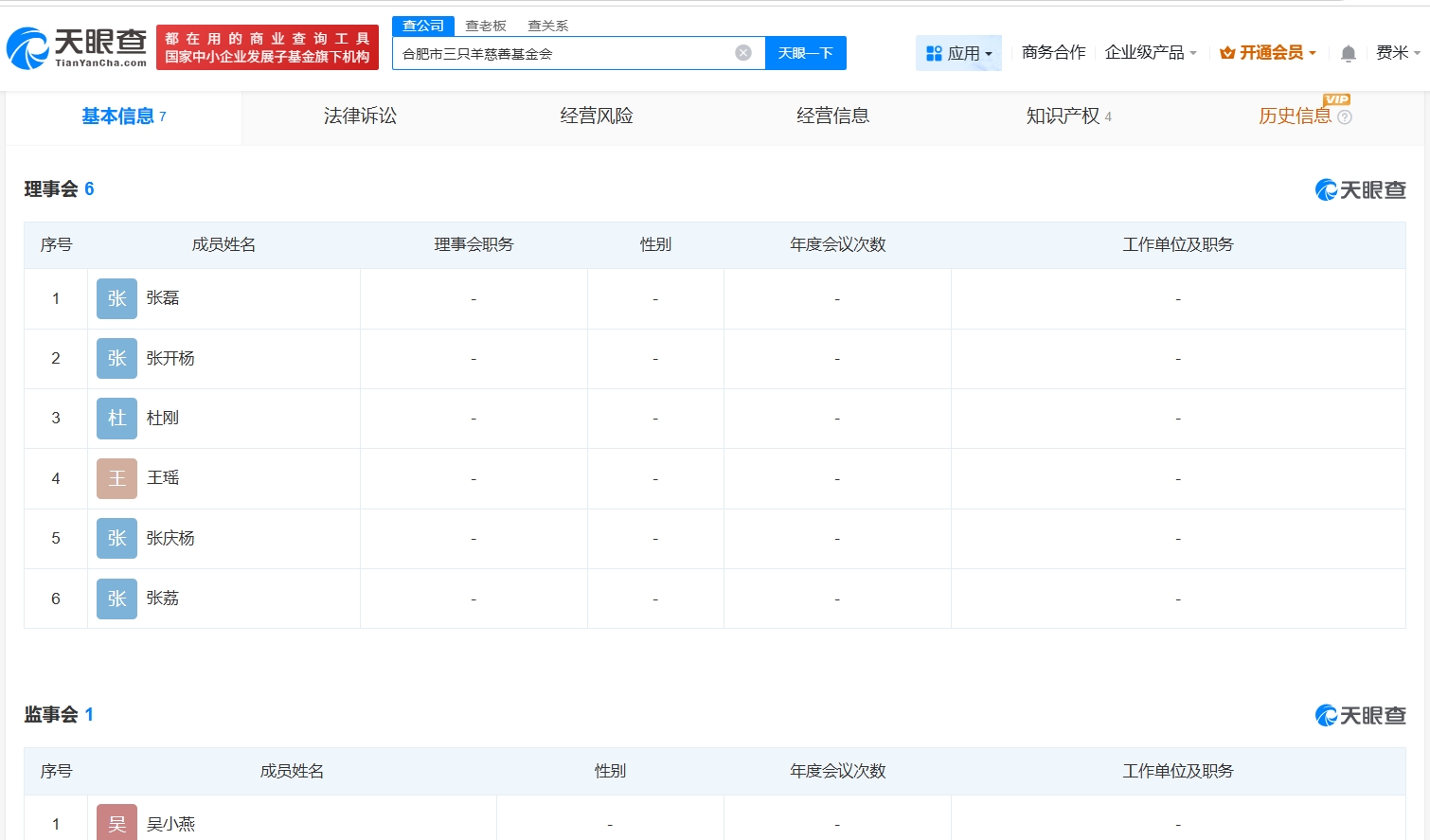Click 成员姓名 header in 监事会 table
Viewport: 1430px width, 840px height.
click(292, 772)
